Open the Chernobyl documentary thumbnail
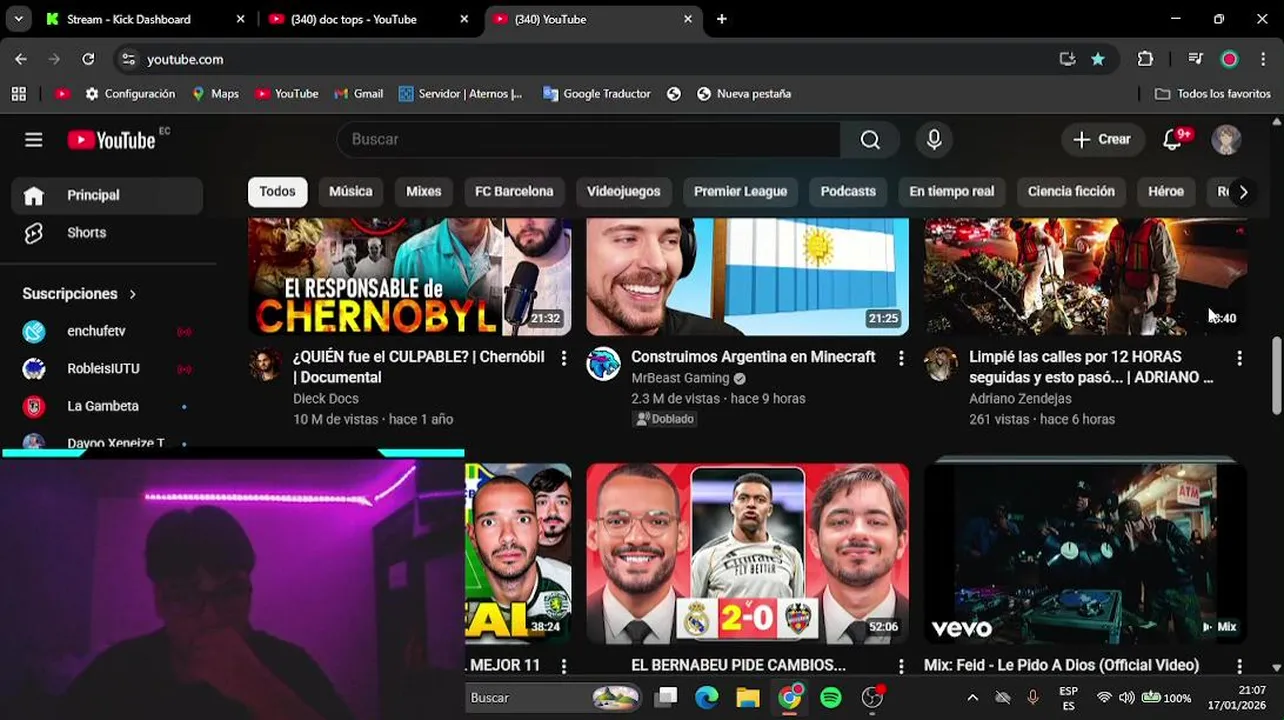This screenshot has width=1284, height=720. point(410,277)
